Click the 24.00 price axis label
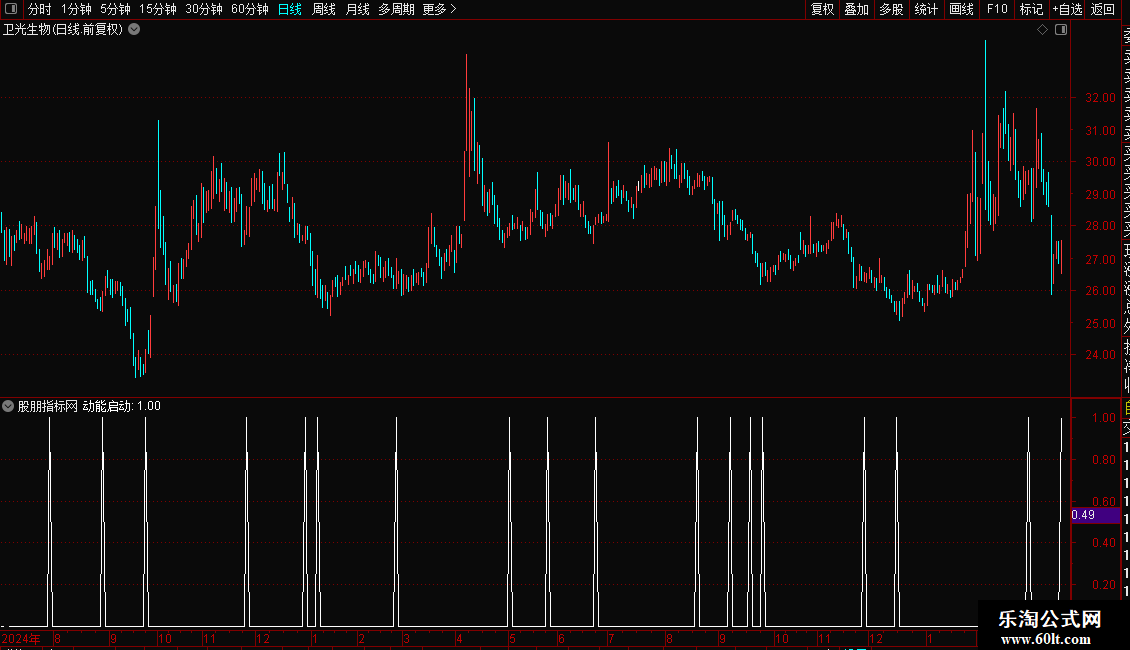The width and height of the screenshot is (1130, 650). (1100, 355)
